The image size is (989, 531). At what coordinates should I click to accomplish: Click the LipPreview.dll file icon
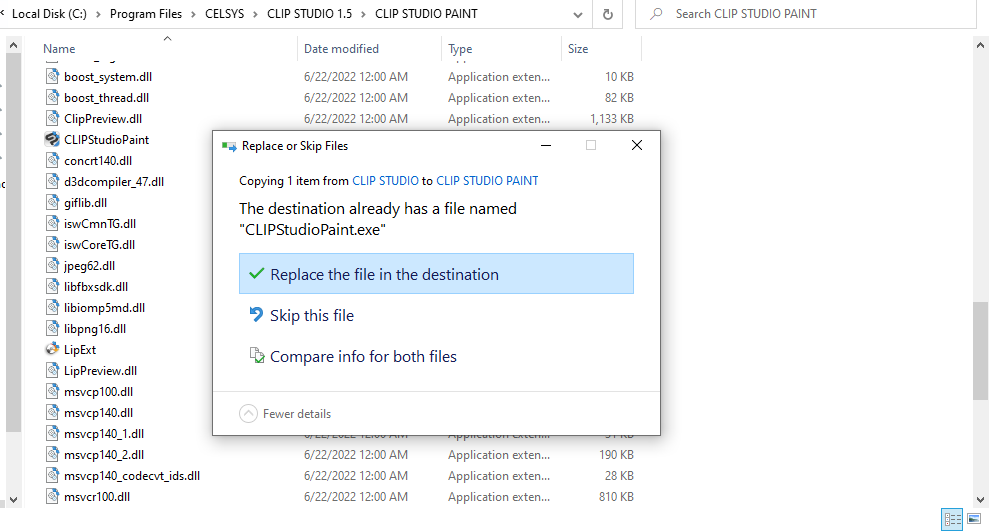[52, 371]
